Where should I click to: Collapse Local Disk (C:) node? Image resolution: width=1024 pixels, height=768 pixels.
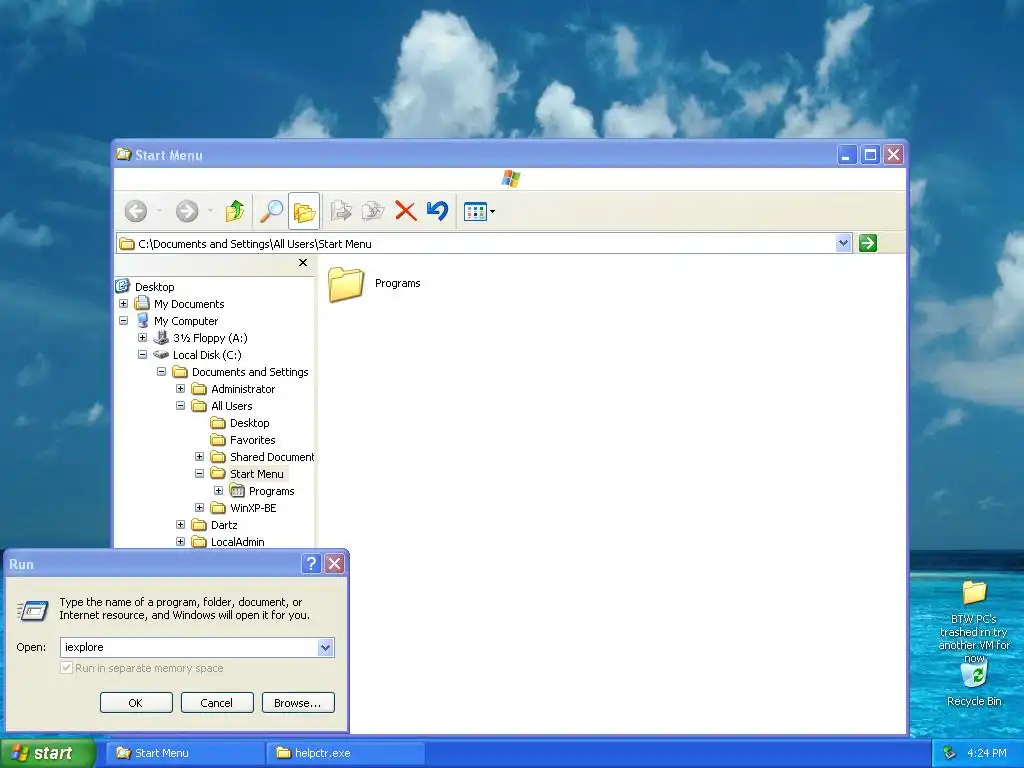pyautogui.click(x=142, y=355)
